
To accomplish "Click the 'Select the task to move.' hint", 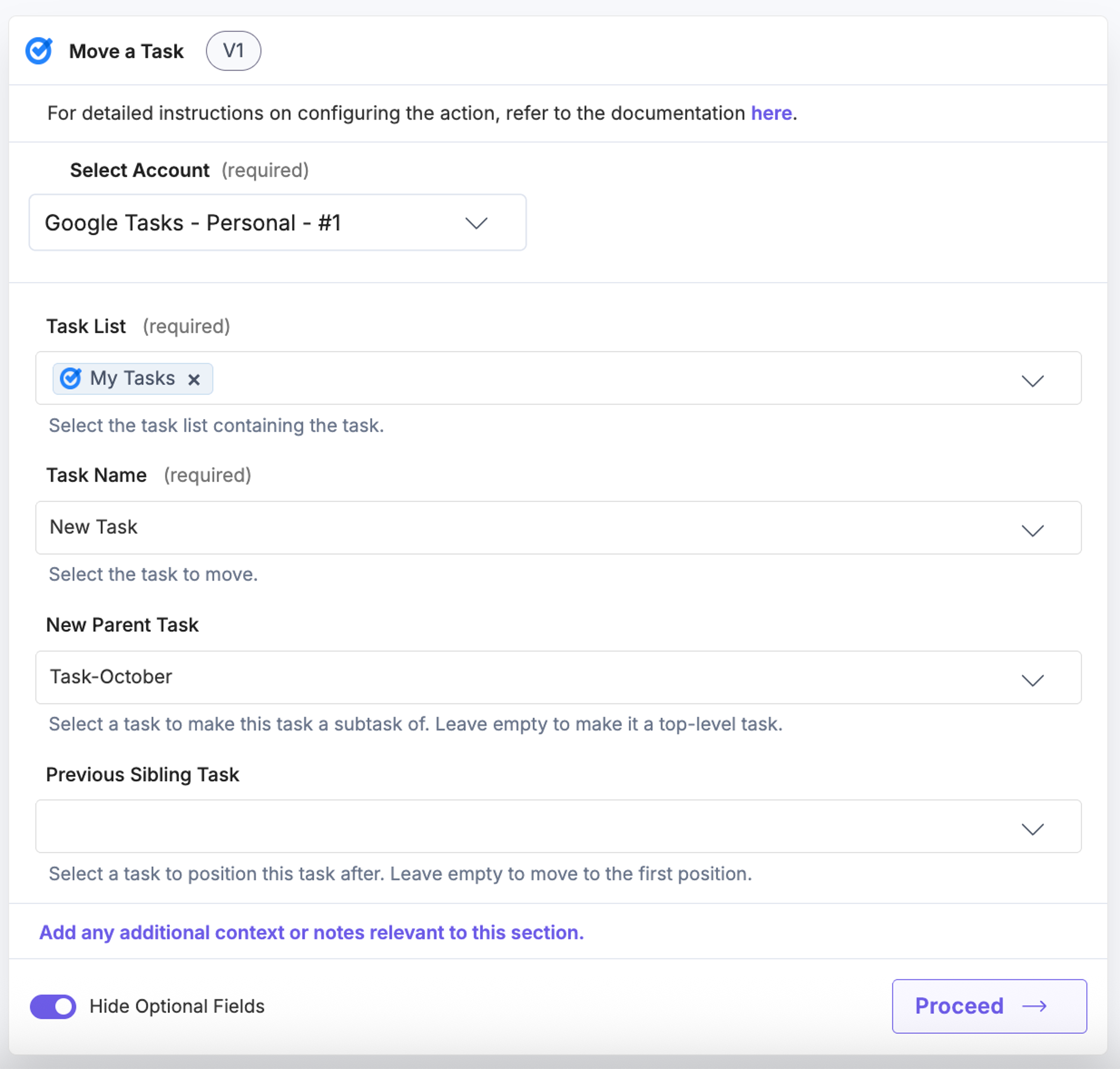I will click(x=153, y=574).
